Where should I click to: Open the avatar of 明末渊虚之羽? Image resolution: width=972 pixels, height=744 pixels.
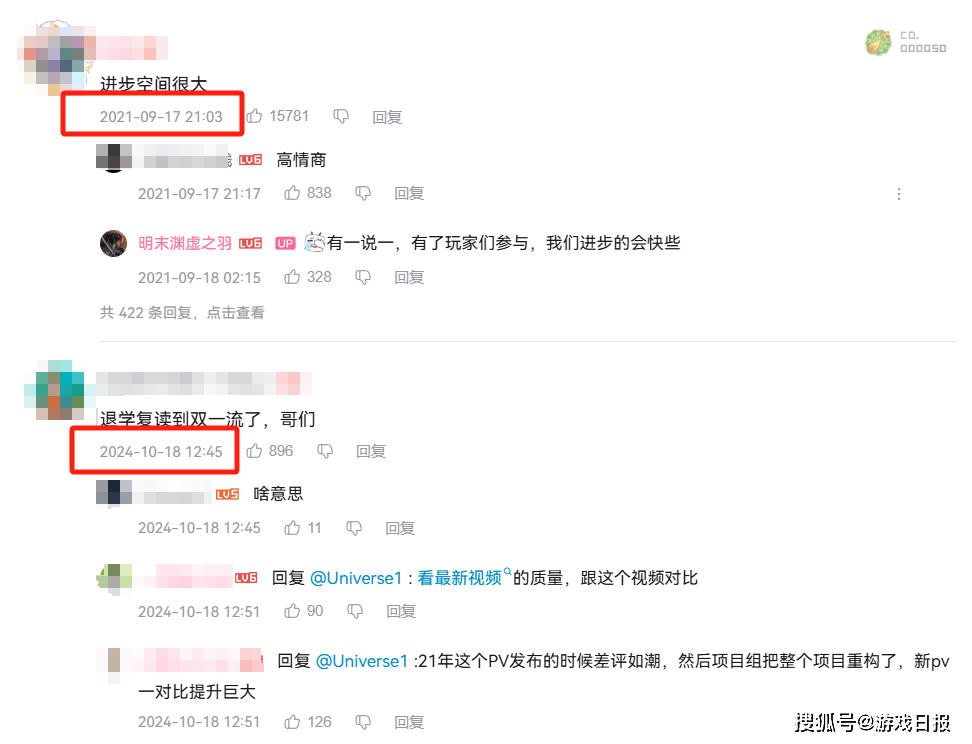click(x=113, y=244)
